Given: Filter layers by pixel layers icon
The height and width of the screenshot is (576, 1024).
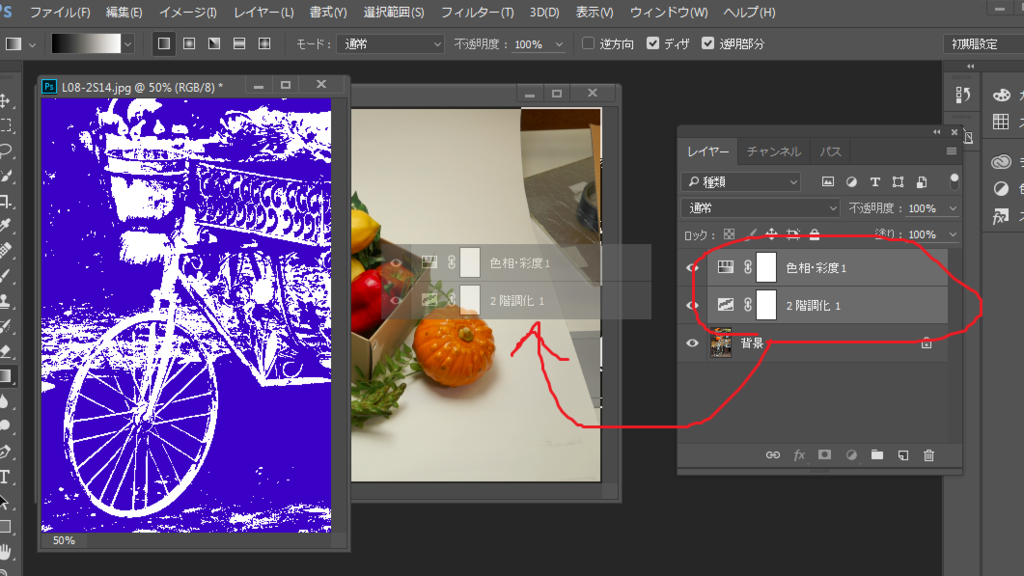Looking at the screenshot, I should tap(827, 182).
